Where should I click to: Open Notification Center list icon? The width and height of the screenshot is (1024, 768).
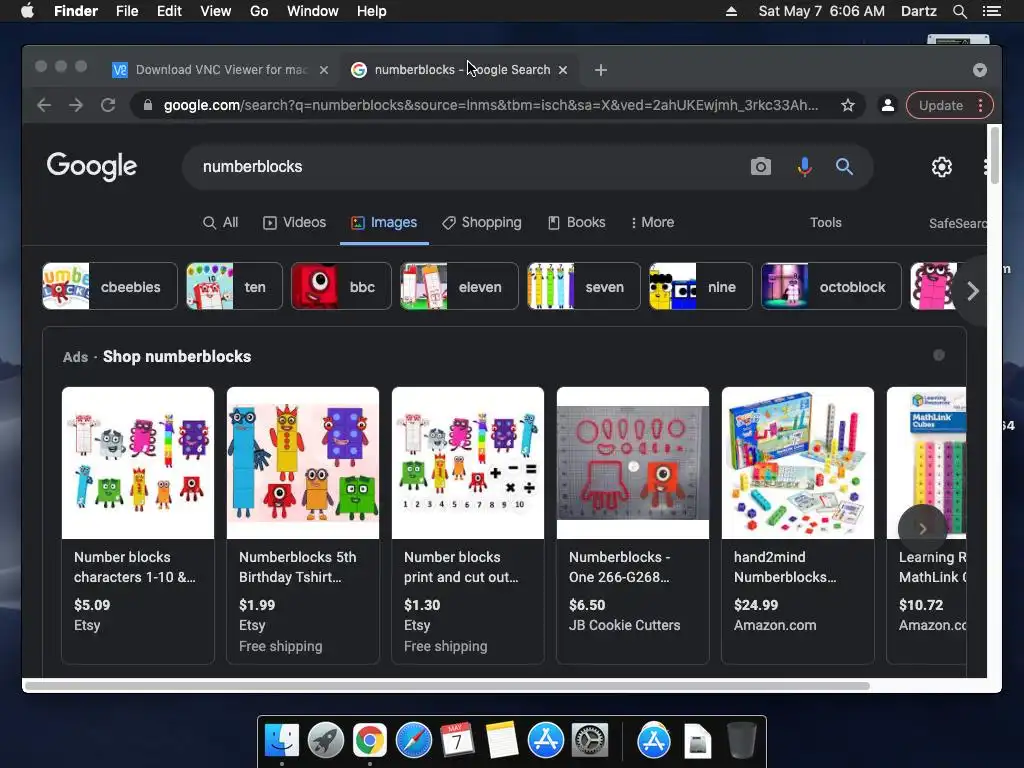[x=991, y=11]
